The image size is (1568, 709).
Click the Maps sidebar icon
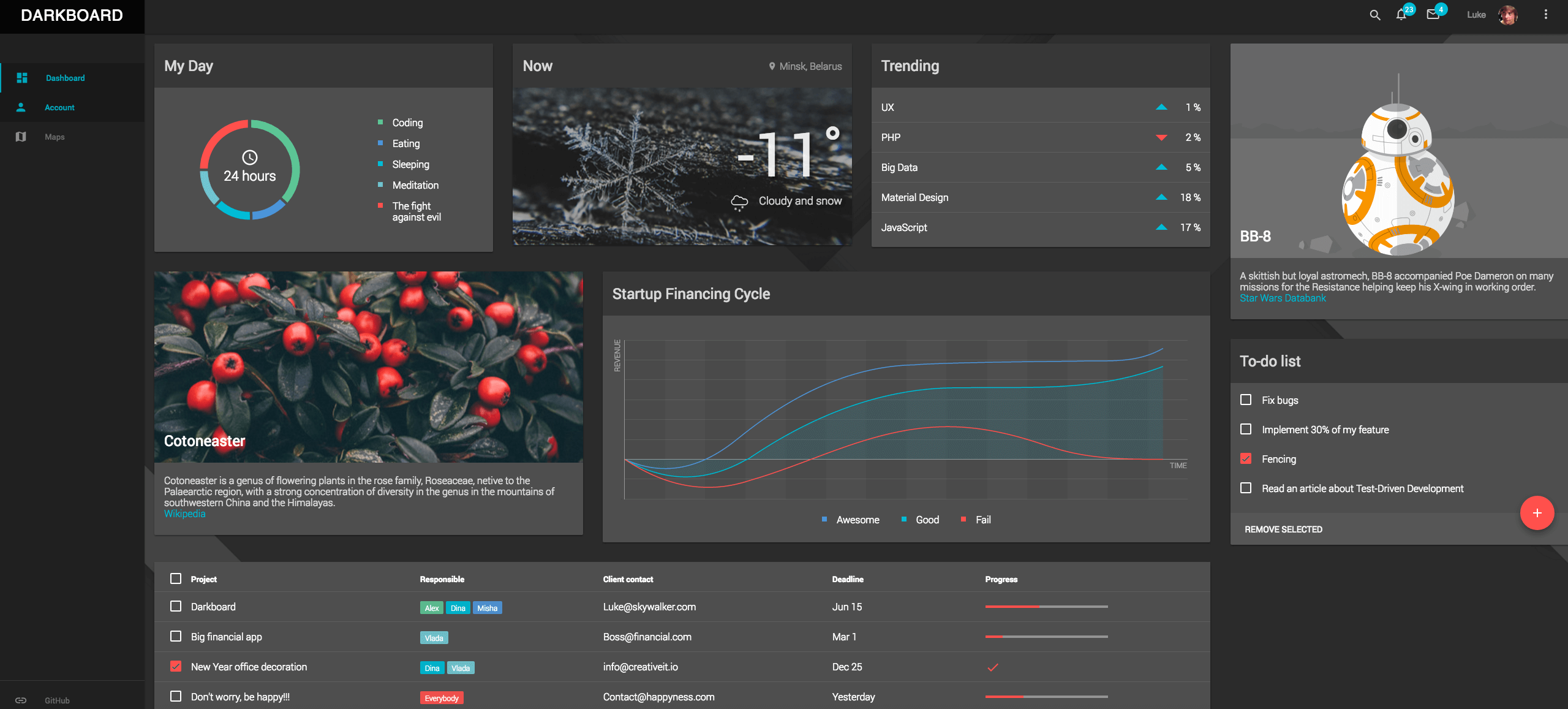pyautogui.click(x=21, y=136)
